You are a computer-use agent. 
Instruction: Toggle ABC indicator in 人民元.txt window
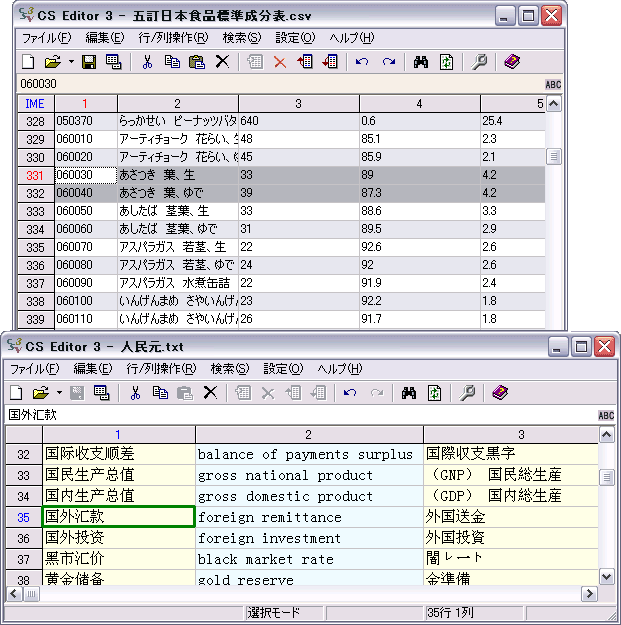[x=606, y=416]
